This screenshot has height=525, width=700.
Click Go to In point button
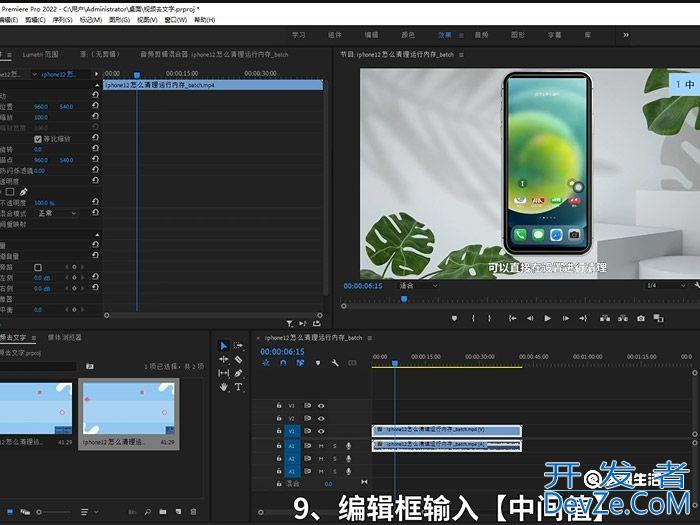512,318
